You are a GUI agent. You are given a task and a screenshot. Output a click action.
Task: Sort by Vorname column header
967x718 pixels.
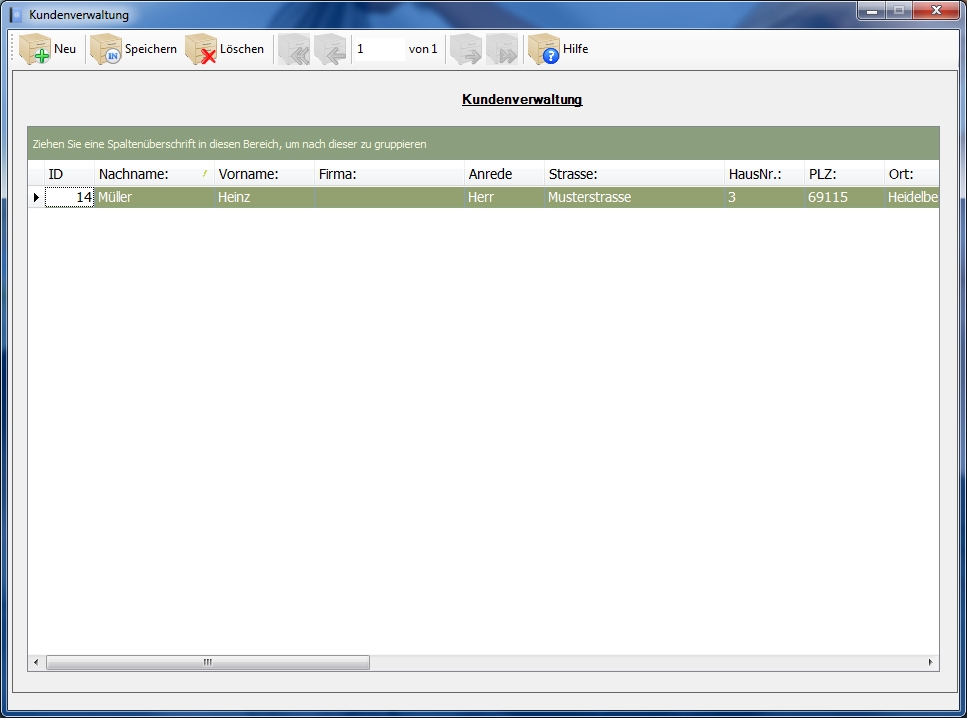pos(248,174)
